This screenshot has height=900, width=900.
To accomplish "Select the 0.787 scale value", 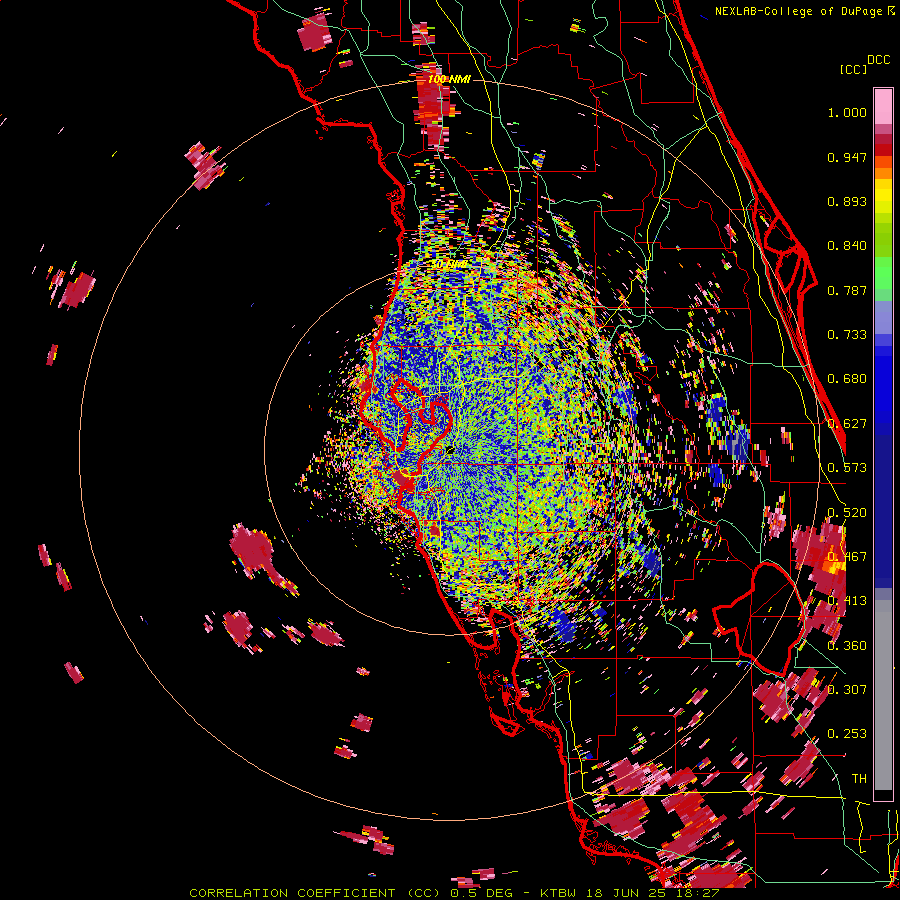I will 847,290.
